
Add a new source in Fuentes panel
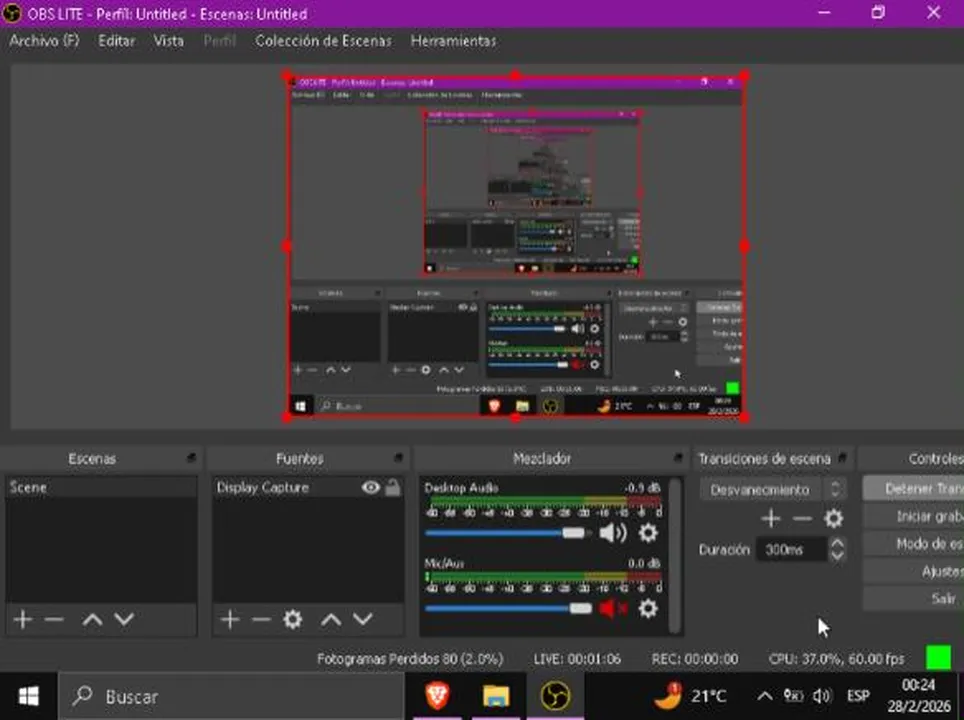click(230, 619)
